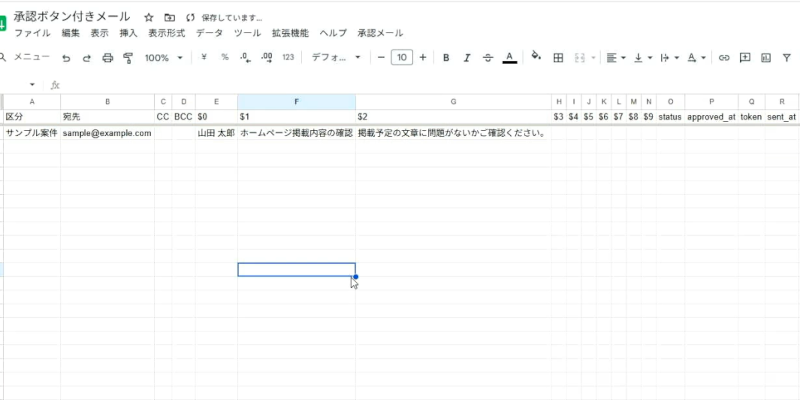Select column F header

tap(296, 102)
